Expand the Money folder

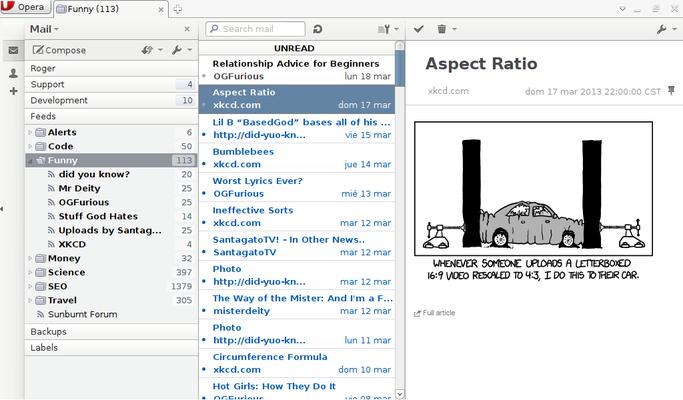pyautogui.click(x=30, y=258)
